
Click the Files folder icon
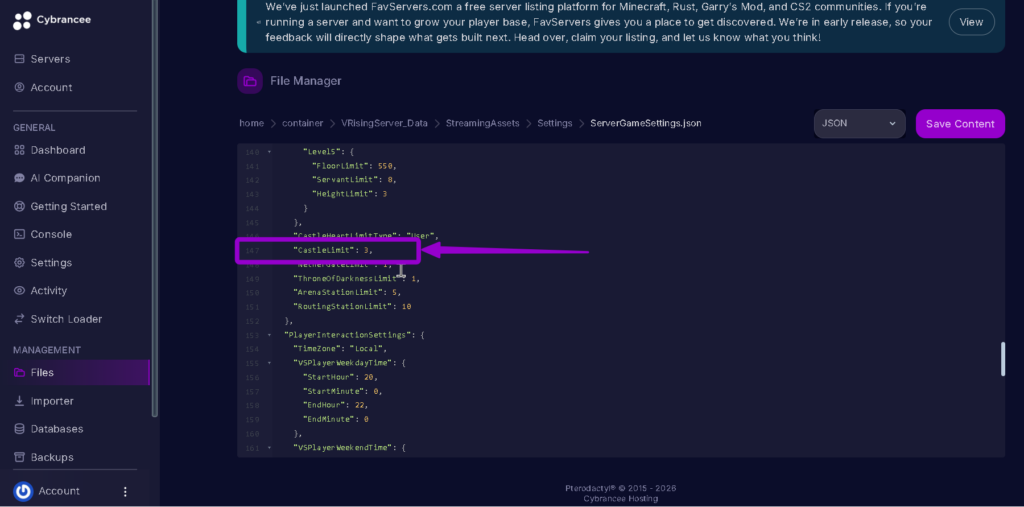[20, 372]
